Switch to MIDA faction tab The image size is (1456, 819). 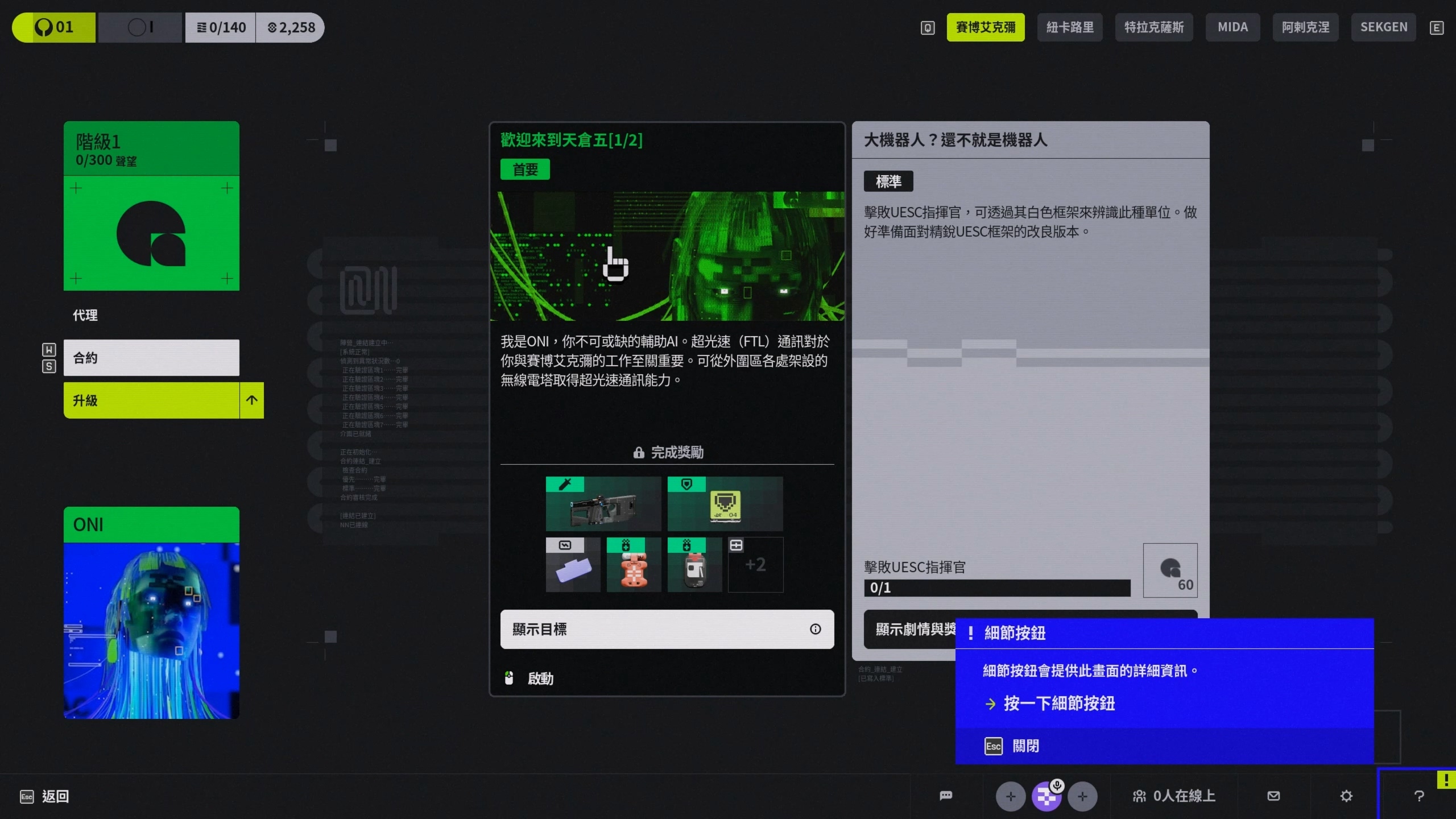pyautogui.click(x=1232, y=27)
